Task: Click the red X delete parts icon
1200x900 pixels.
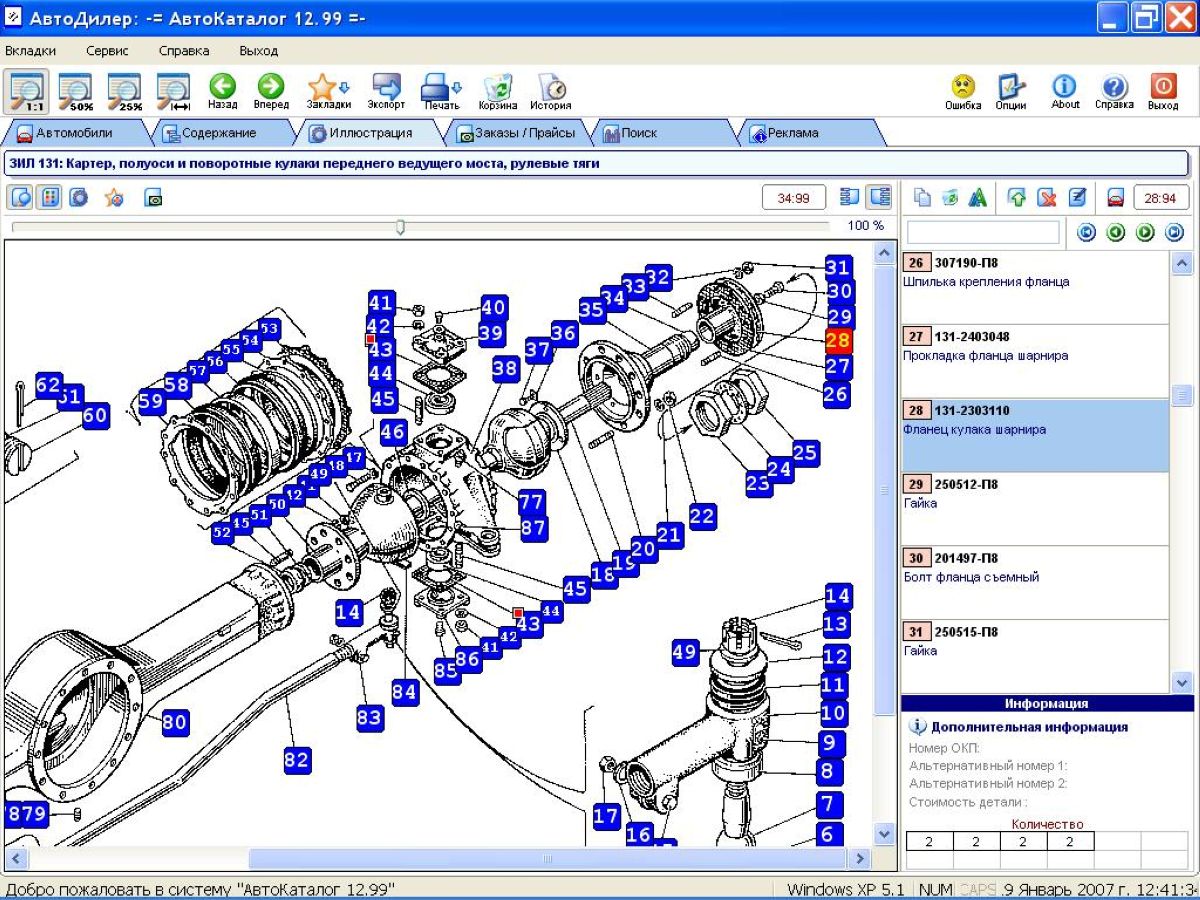Action: click(x=1047, y=198)
